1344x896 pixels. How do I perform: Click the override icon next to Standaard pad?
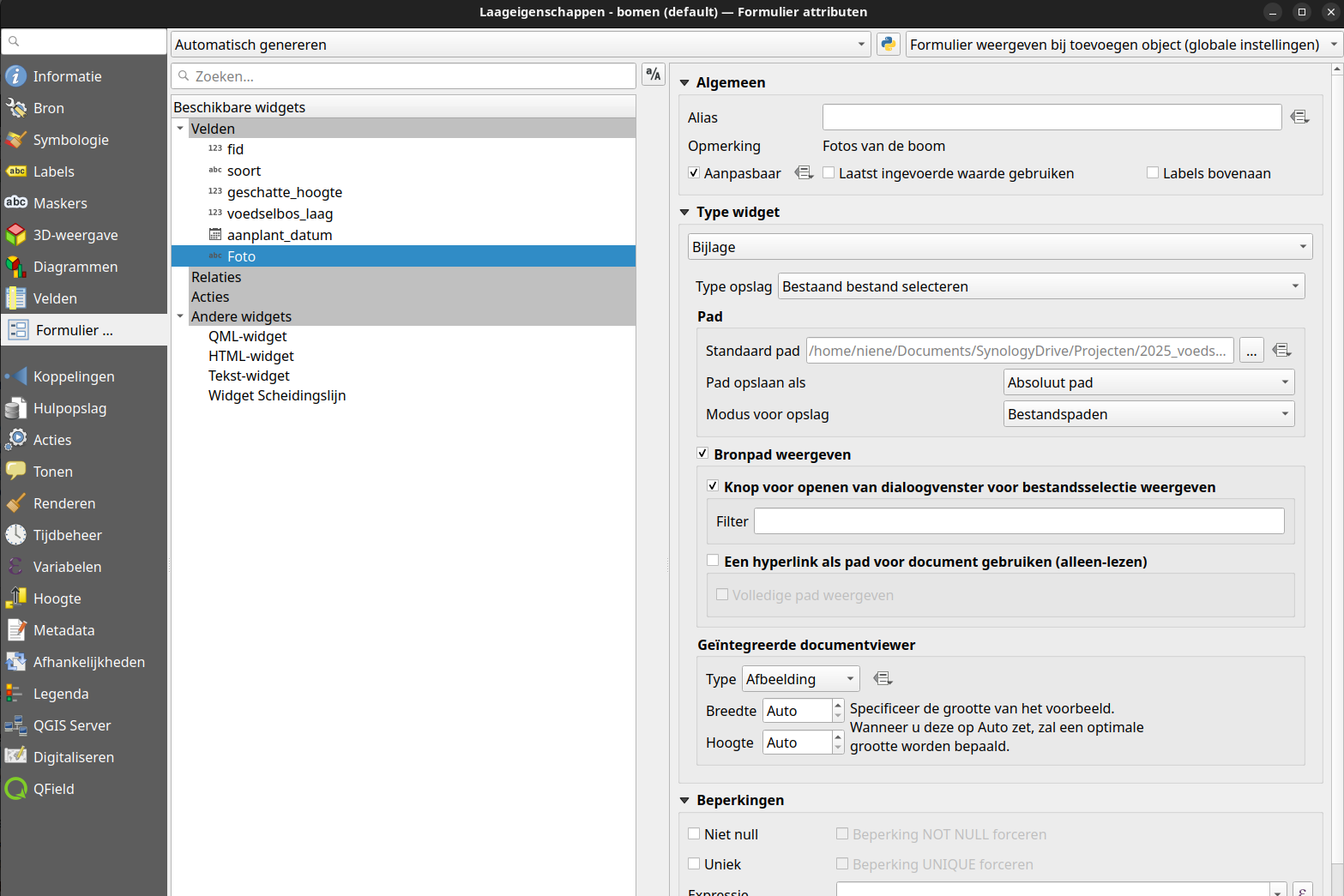pos(1281,350)
